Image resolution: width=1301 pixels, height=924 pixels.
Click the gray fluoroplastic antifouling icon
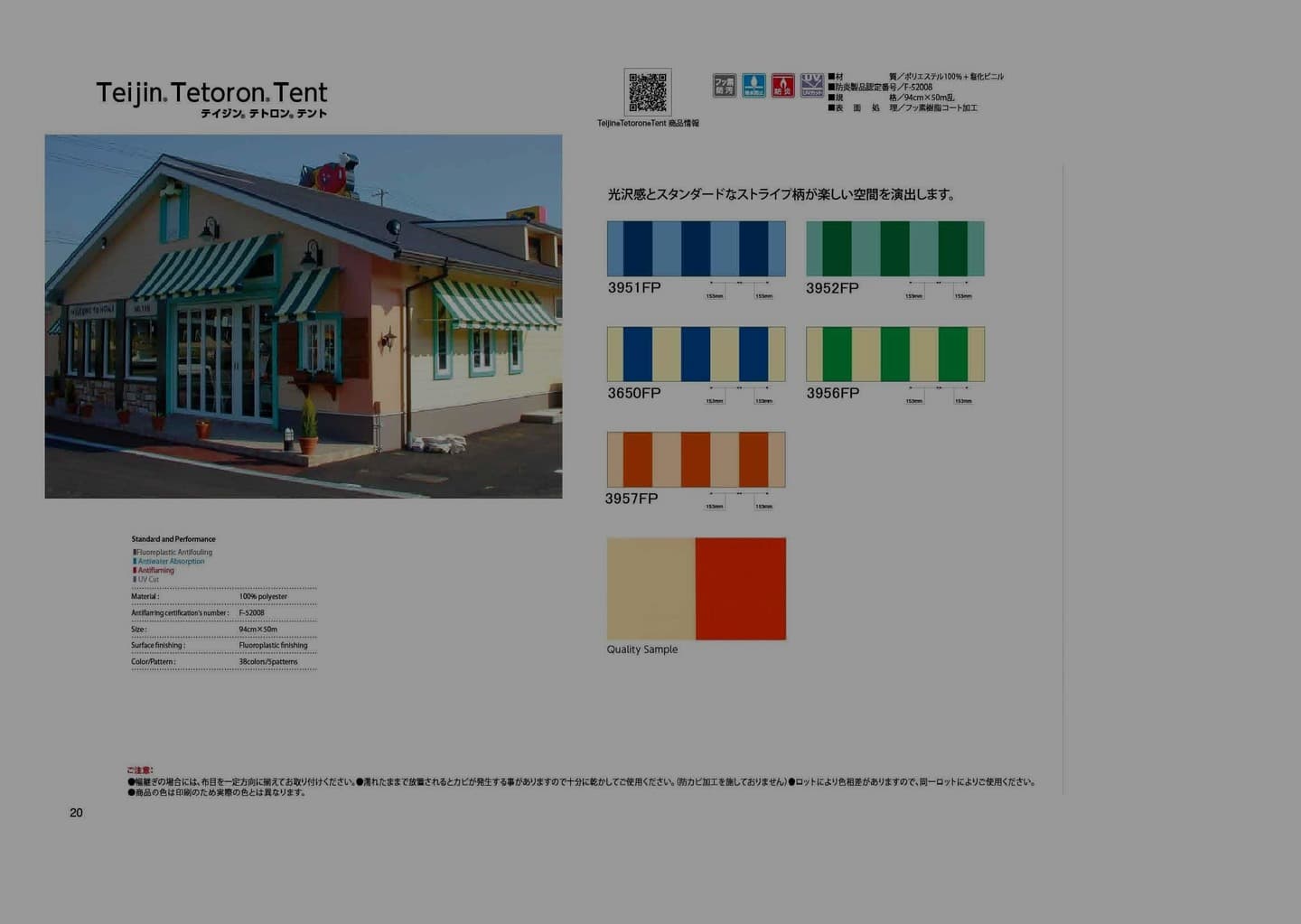(725, 86)
